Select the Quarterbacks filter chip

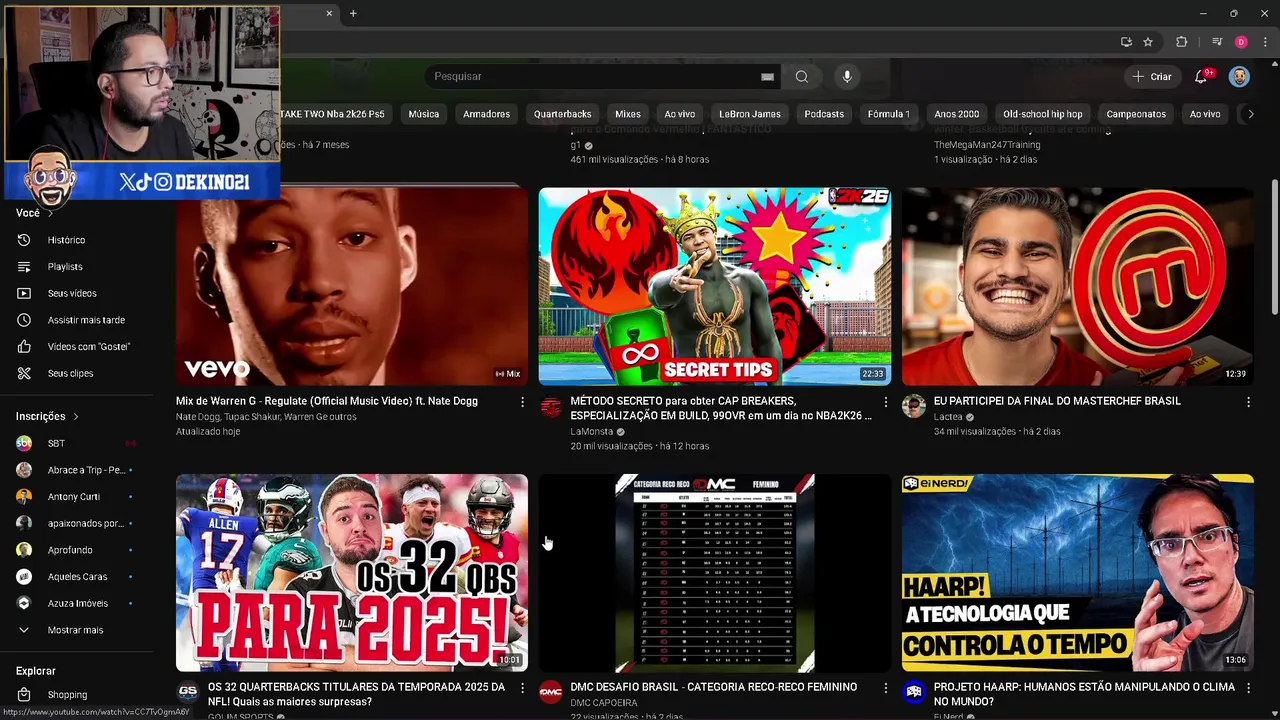coord(562,114)
